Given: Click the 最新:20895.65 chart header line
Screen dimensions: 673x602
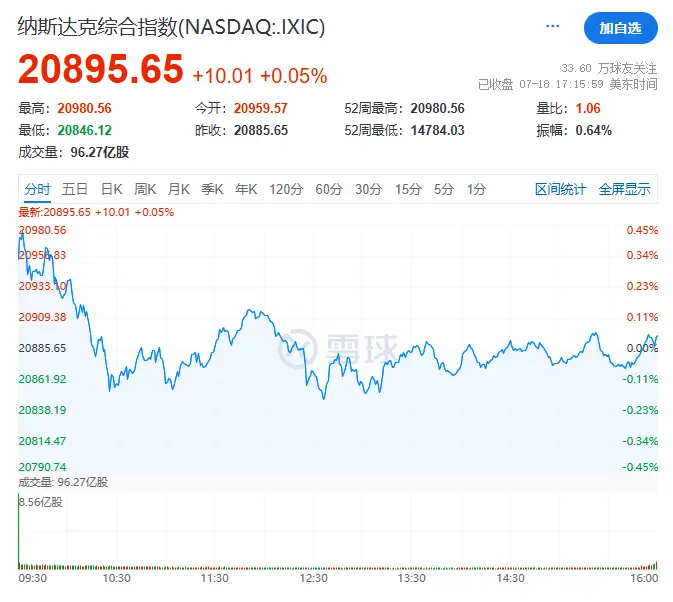Looking at the screenshot, I should pos(96,212).
